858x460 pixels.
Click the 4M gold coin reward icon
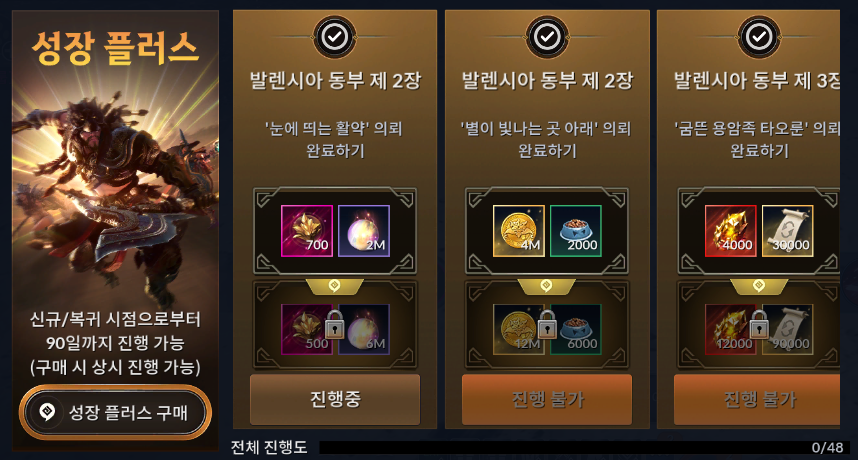click(519, 231)
